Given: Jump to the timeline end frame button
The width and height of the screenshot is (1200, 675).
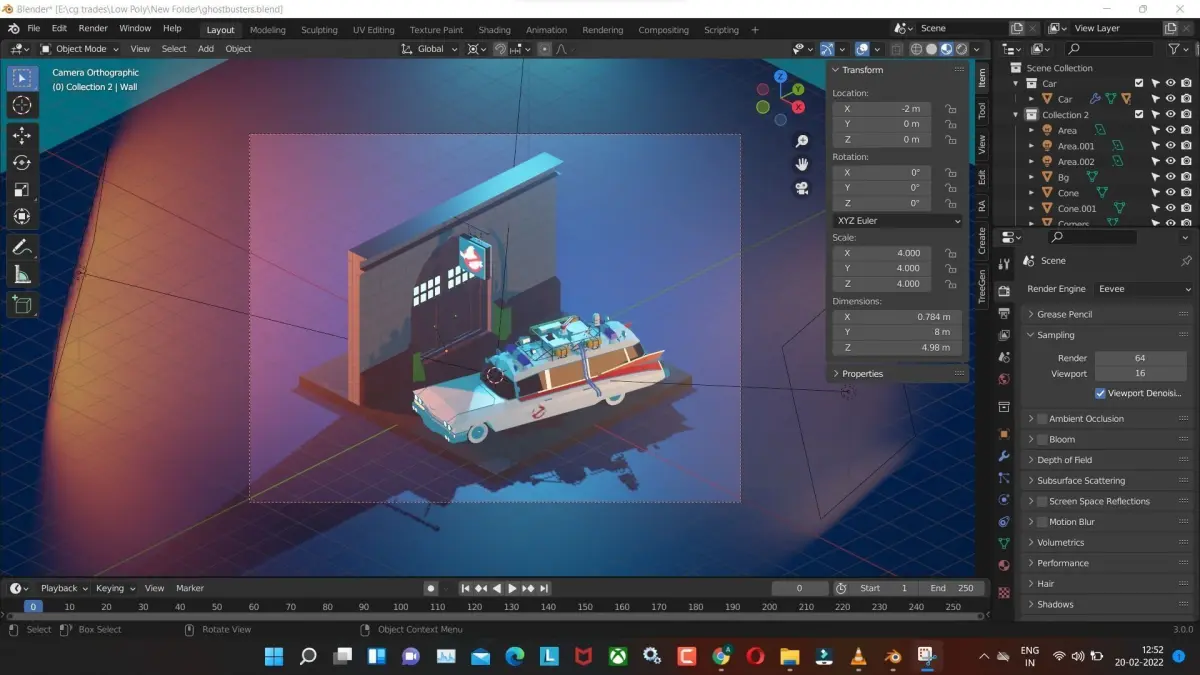Looking at the screenshot, I should (x=544, y=589).
